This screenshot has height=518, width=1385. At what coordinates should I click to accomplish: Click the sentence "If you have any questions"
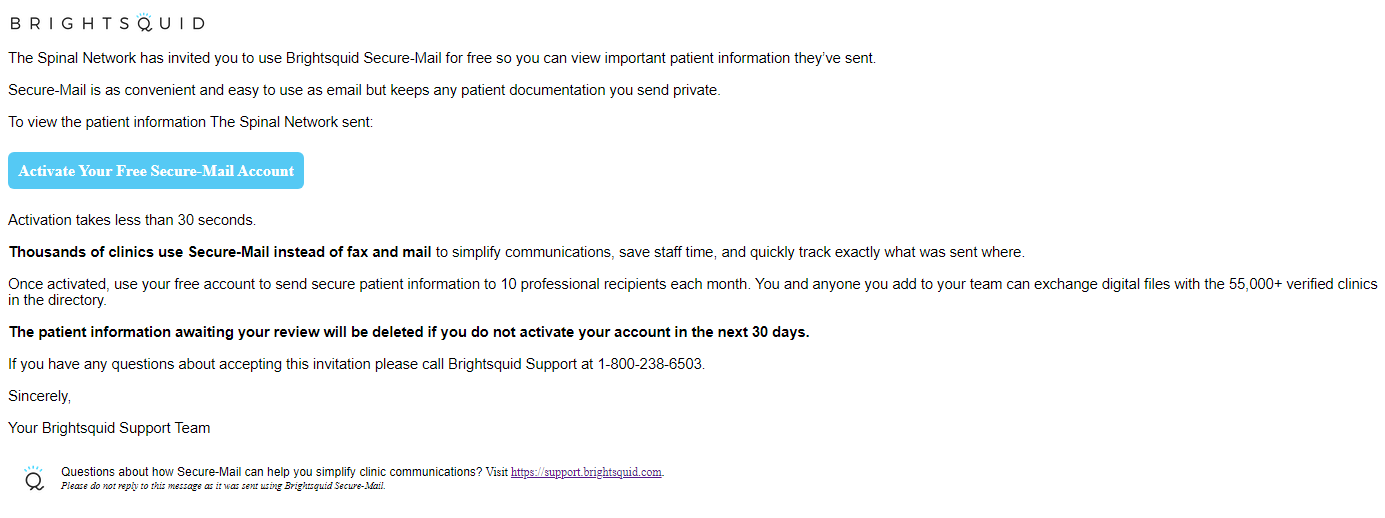tap(357, 364)
